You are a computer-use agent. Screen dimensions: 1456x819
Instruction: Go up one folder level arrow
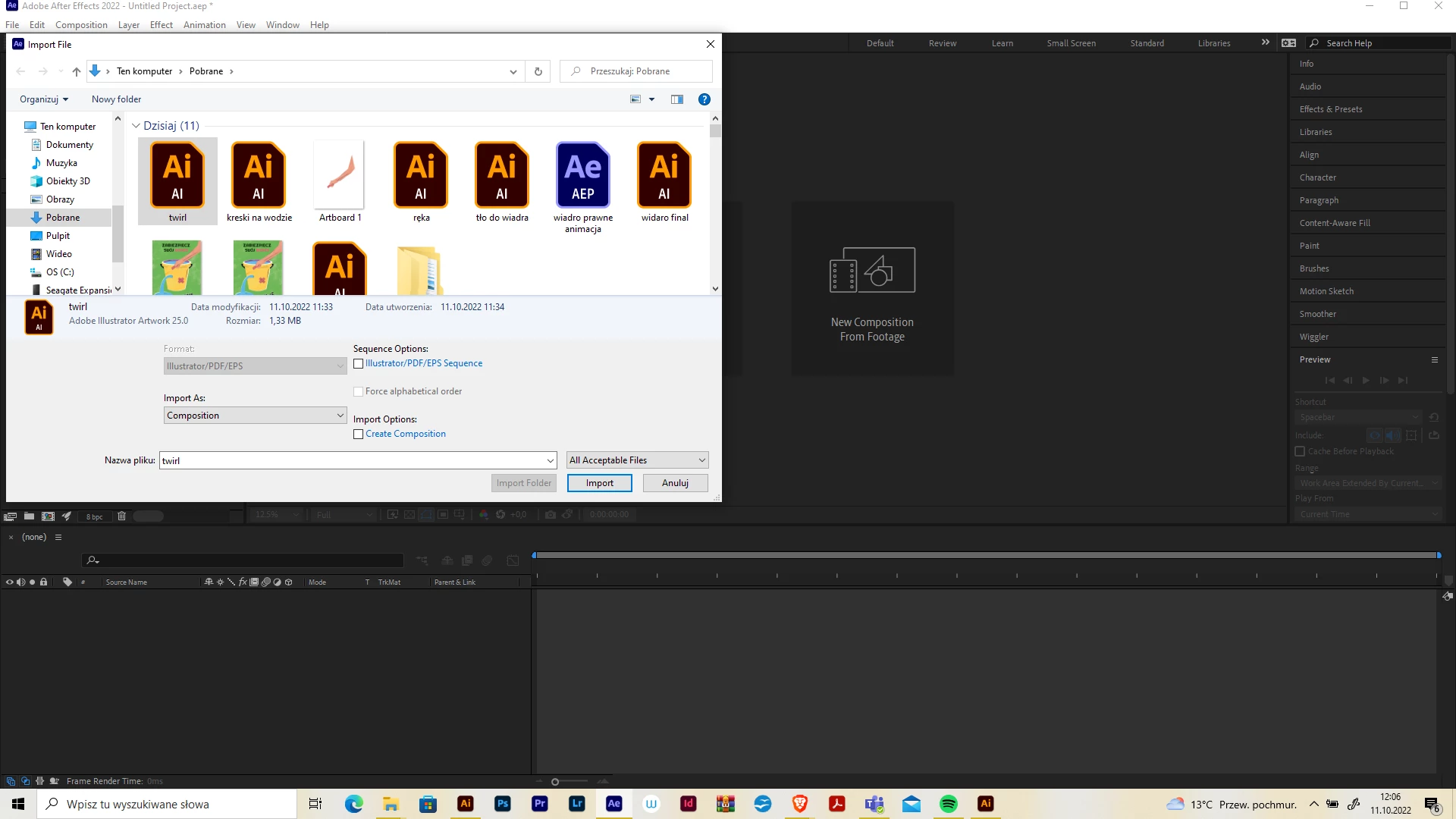pyautogui.click(x=76, y=71)
